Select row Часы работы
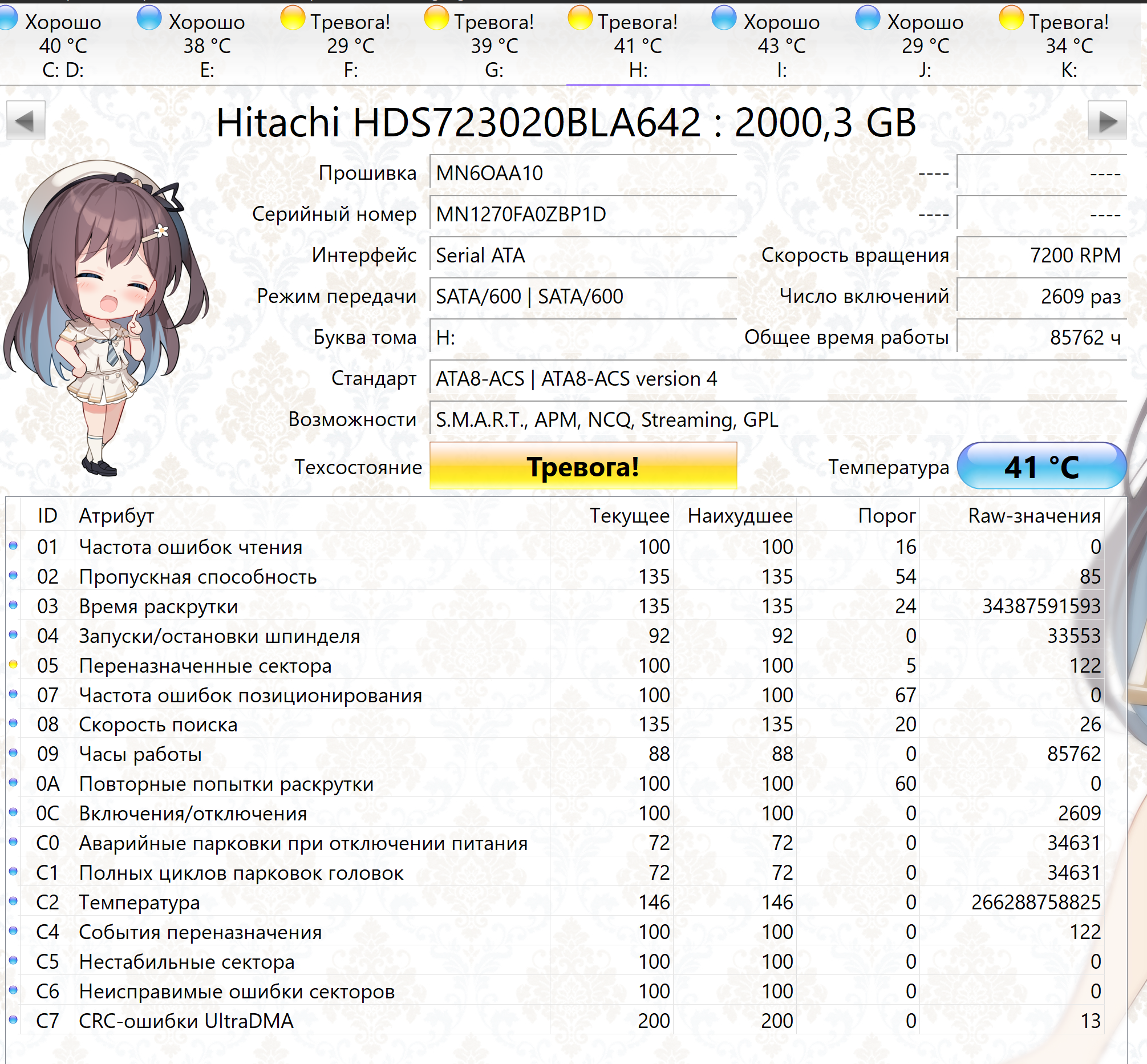 tap(556, 753)
